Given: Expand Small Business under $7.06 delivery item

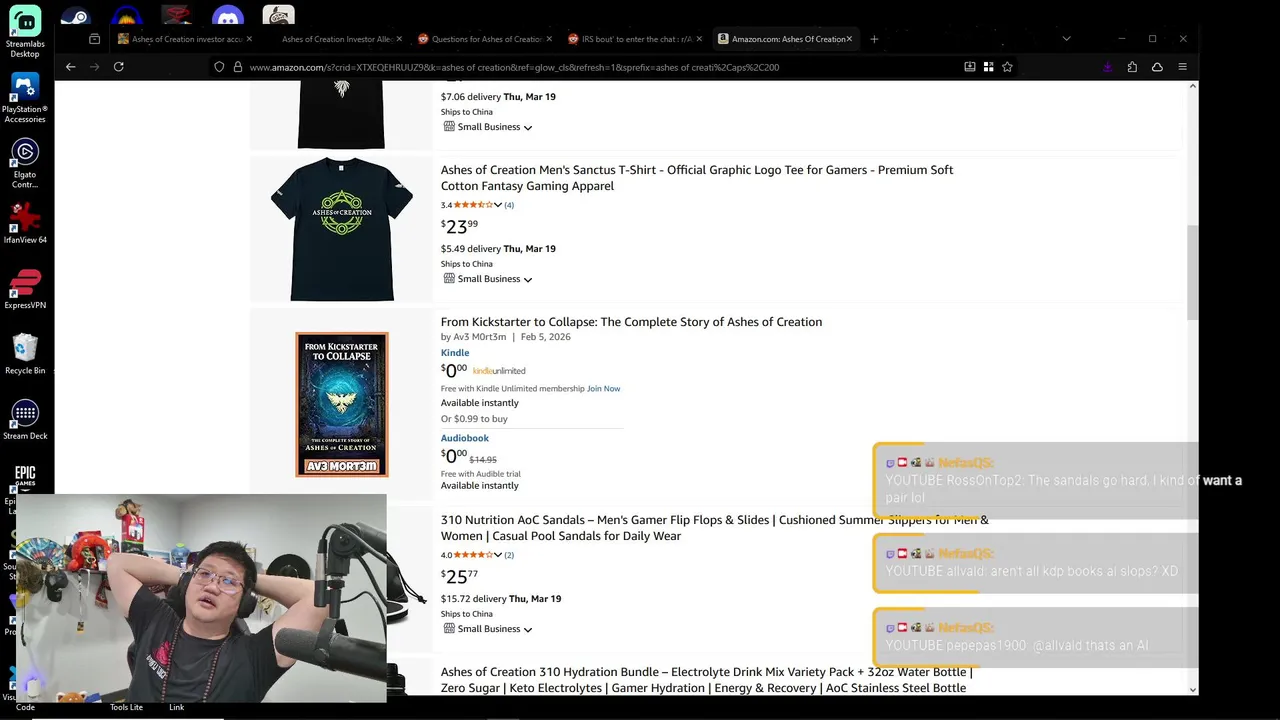Looking at the screenshot, I should tap(488, 127).
